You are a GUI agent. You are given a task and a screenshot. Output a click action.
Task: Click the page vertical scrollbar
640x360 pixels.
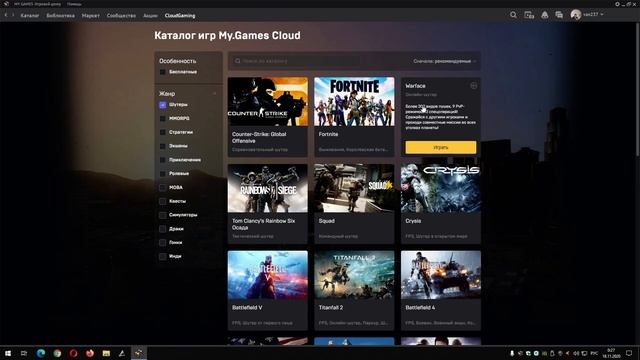click(638, 89)
